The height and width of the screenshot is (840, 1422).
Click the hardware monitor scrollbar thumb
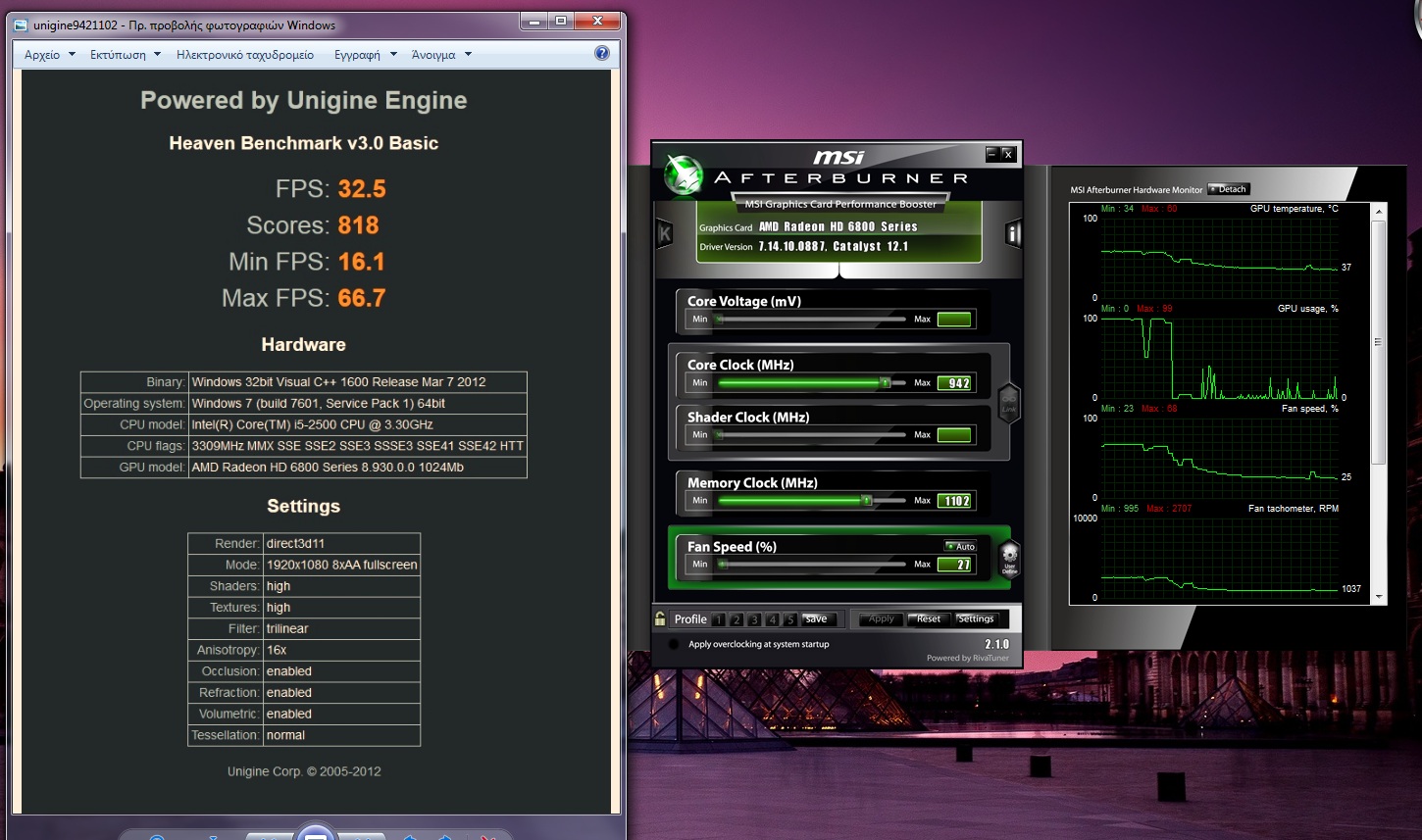(1379, 341)
